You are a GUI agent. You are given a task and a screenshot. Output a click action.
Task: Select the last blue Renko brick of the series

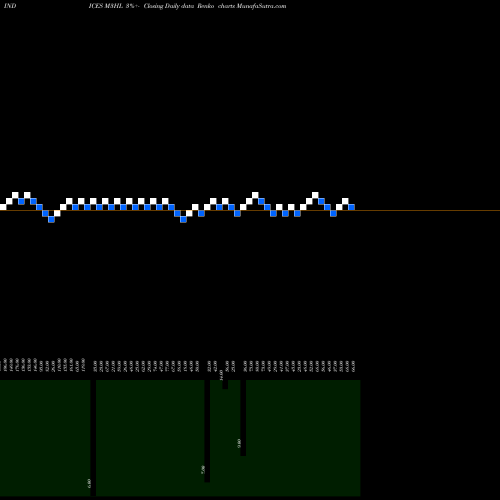[x=351, y=207]
